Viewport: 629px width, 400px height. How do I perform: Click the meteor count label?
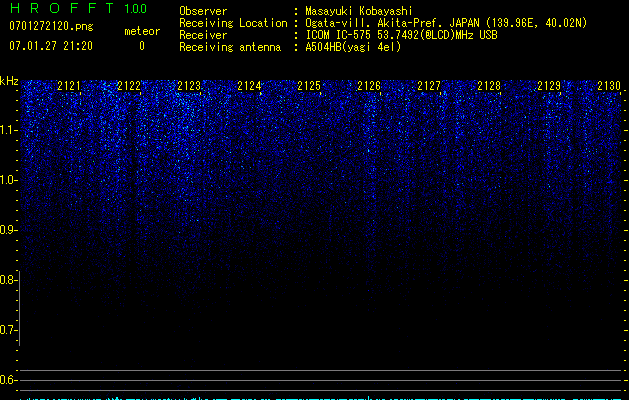tap(142, 31)
